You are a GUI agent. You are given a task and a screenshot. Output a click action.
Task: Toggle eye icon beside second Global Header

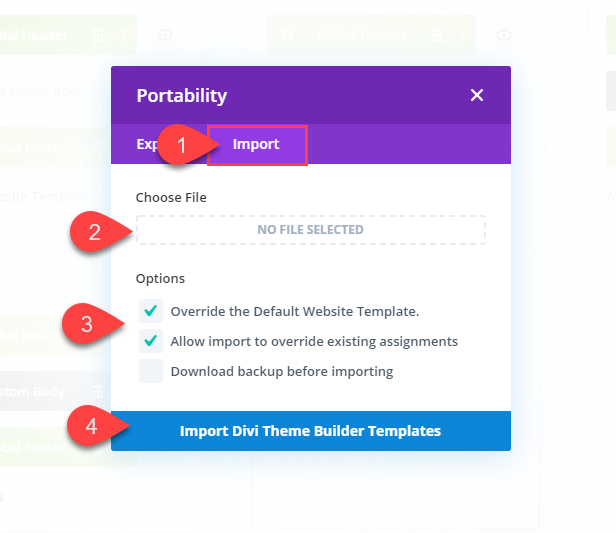coord(504,35)
